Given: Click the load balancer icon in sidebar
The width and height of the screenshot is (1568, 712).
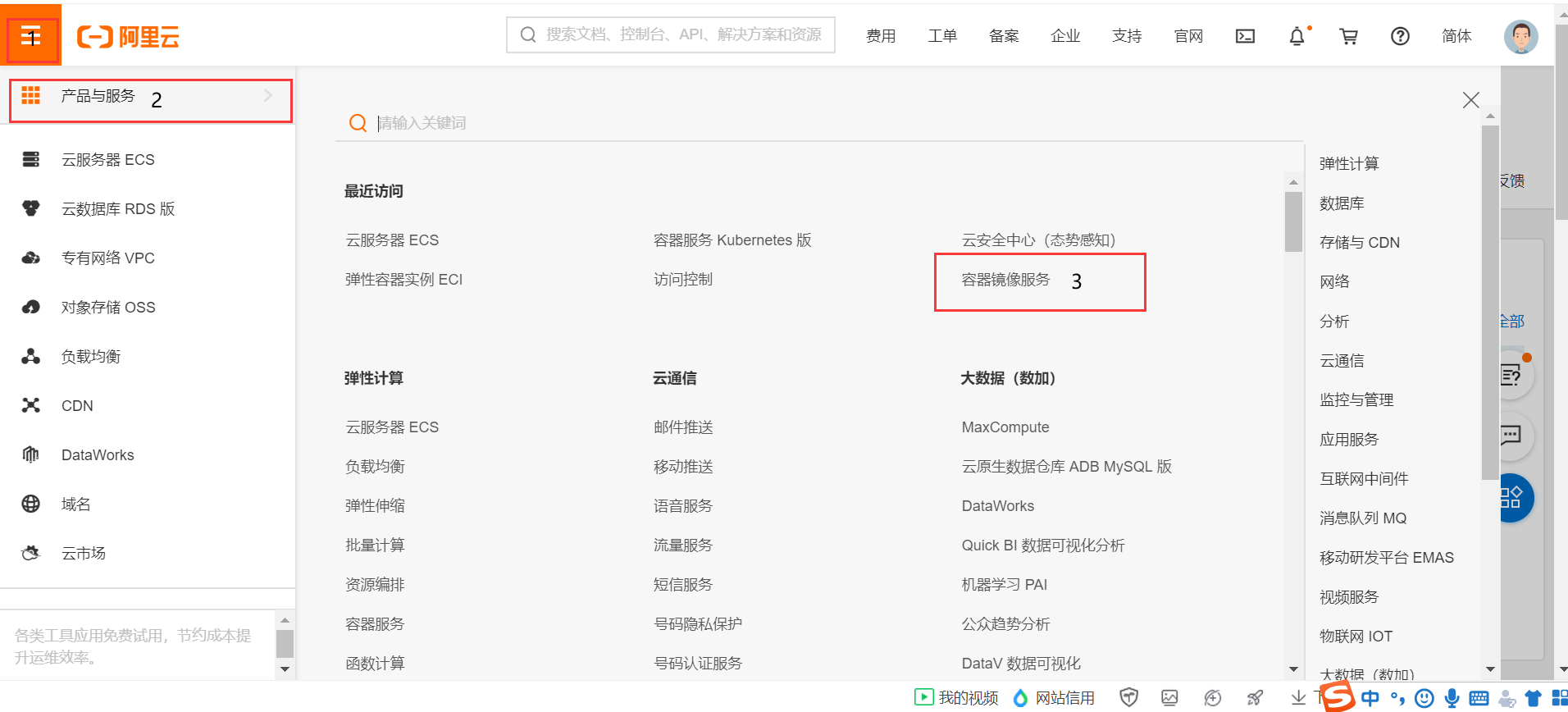Looking at the screenshot, I should point(31,356).
